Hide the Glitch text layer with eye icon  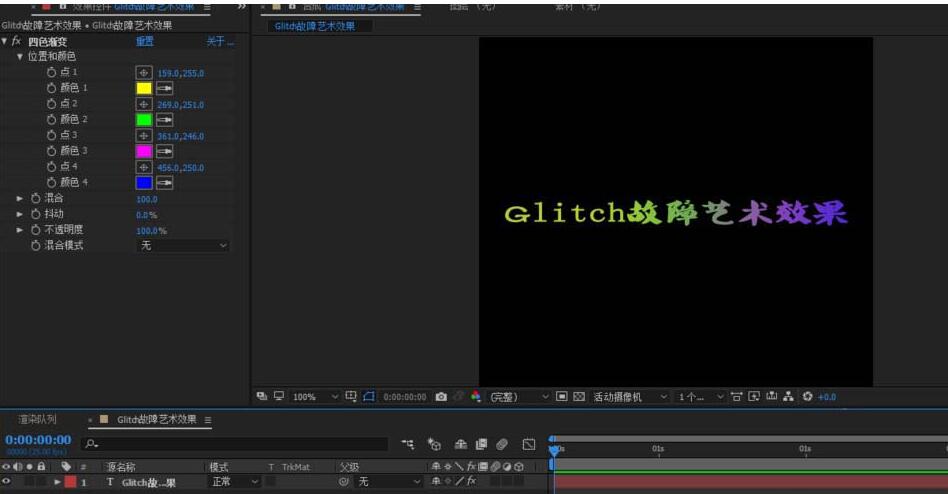pyautogui.click(x=6, y=482)
